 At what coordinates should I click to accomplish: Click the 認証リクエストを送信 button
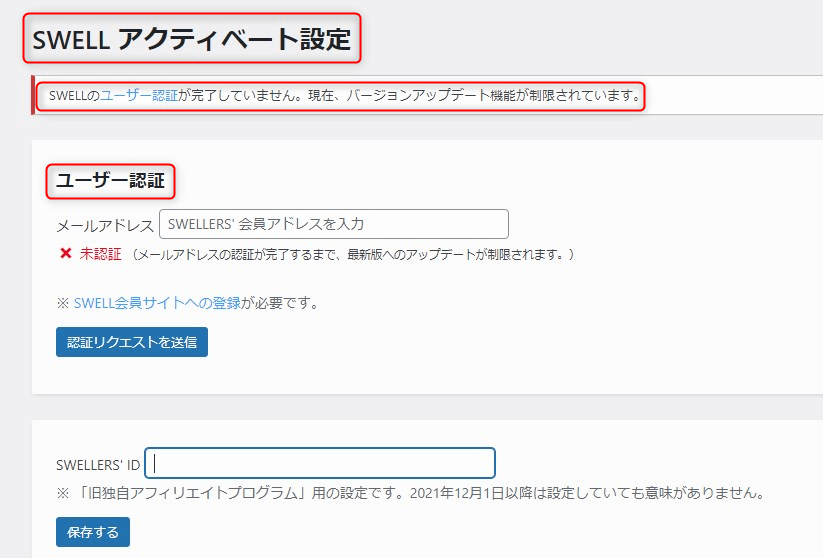132,342
